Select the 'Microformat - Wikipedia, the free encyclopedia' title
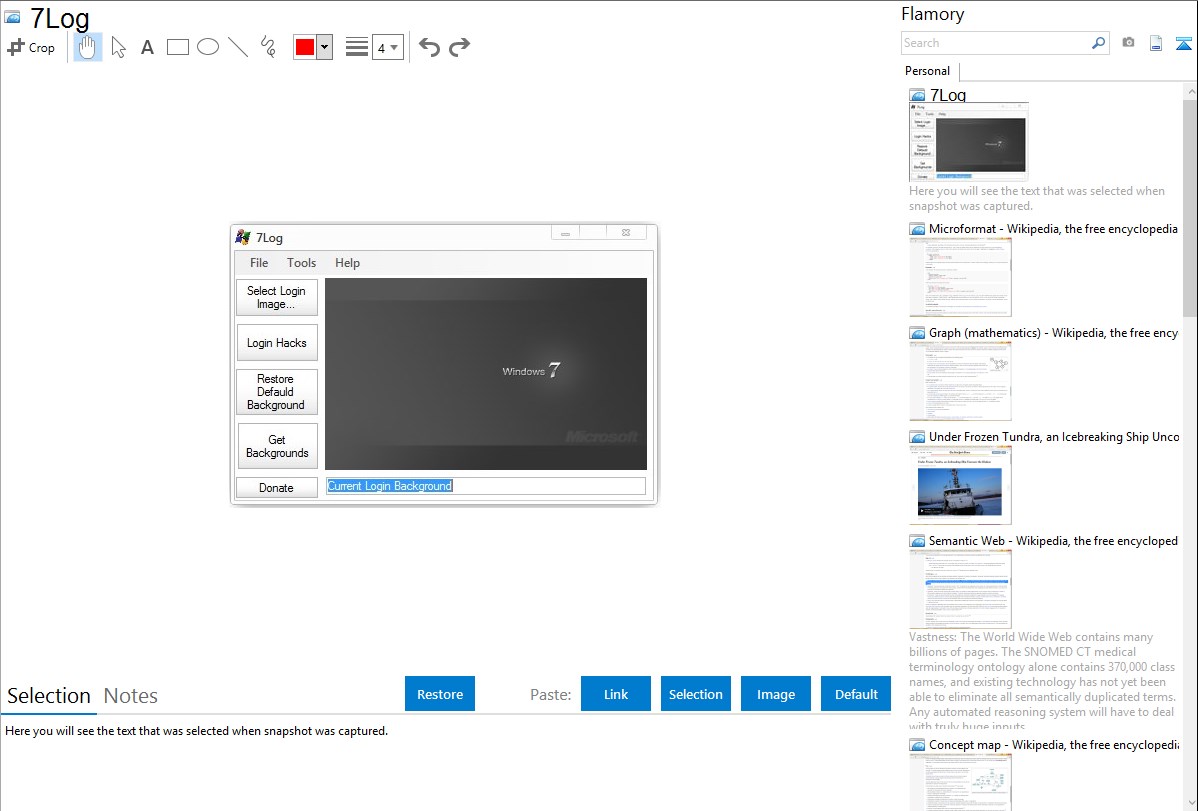Viewport: 1198px width, 811px height. point(1053,229)
